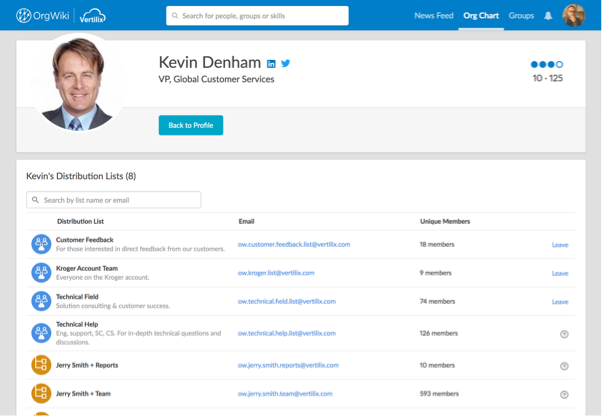602x416 pixels.
Task: Focus the Search by list name or email field
Action: 114,200
